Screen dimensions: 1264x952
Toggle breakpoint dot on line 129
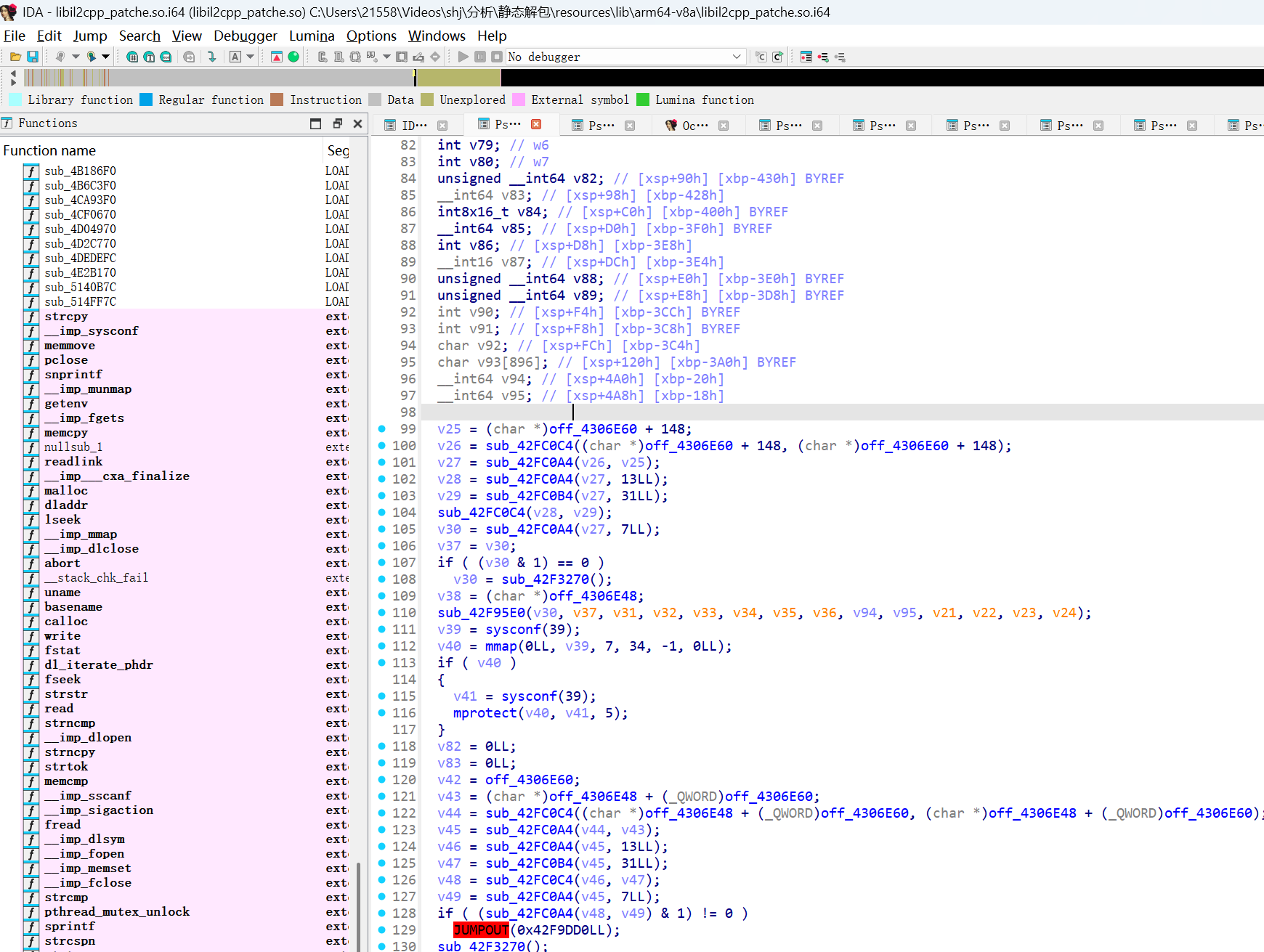pyautogui.click(x=382, y=930)
